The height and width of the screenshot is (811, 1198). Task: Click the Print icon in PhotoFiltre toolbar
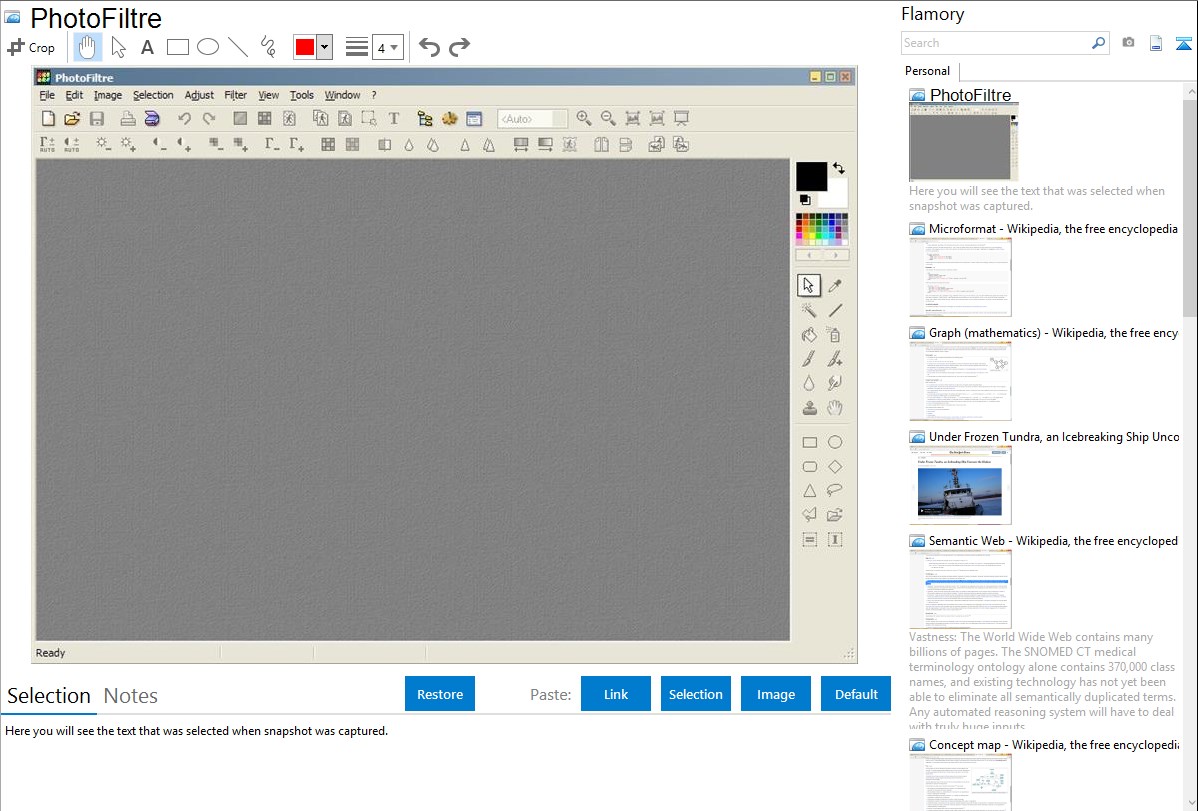pyautogui.click(x=128, y=118)
